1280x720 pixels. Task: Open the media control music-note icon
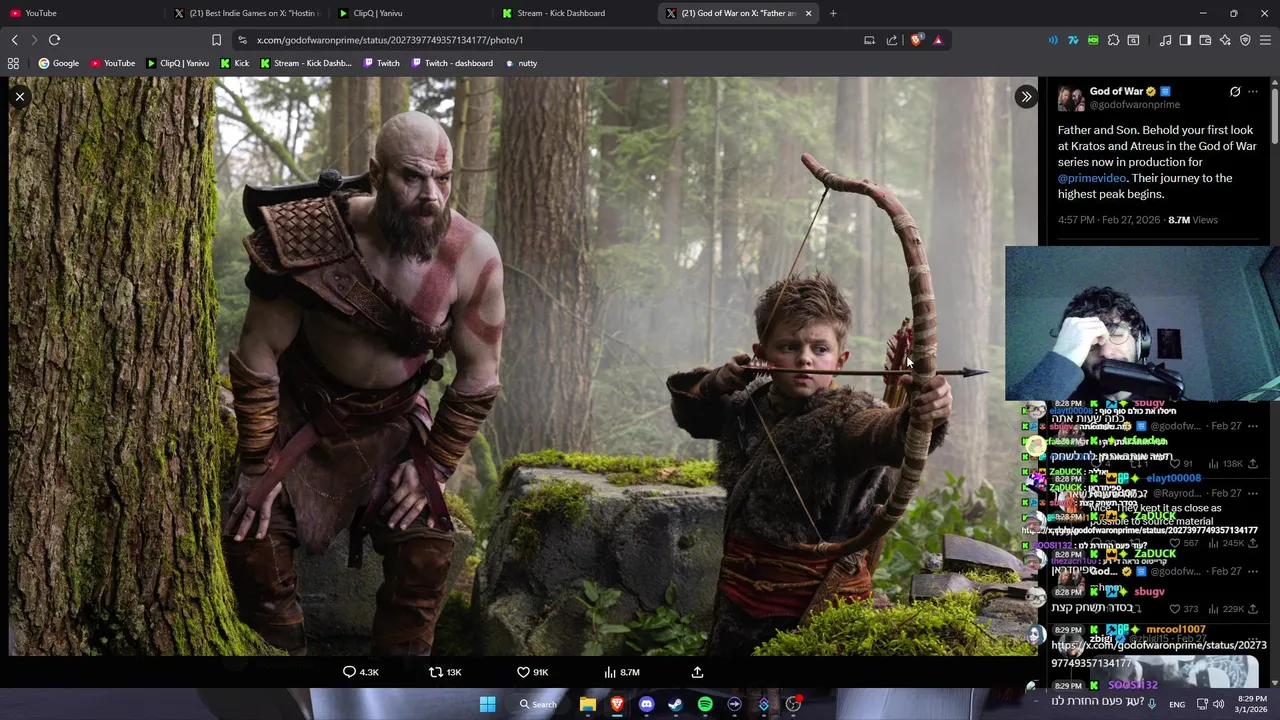tap(1165, 40)
